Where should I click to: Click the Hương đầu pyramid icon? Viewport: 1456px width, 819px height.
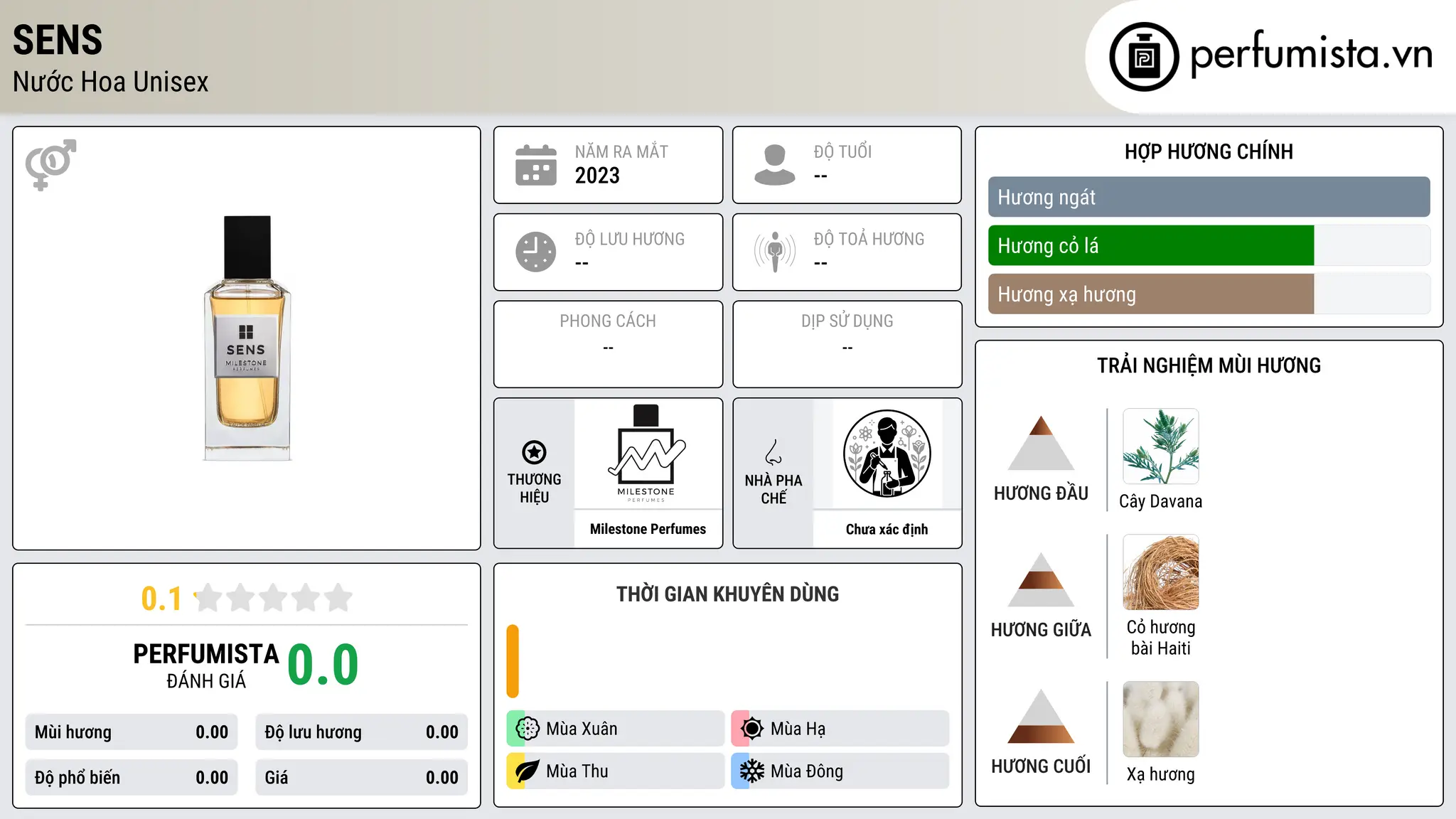pos(1041,443)
